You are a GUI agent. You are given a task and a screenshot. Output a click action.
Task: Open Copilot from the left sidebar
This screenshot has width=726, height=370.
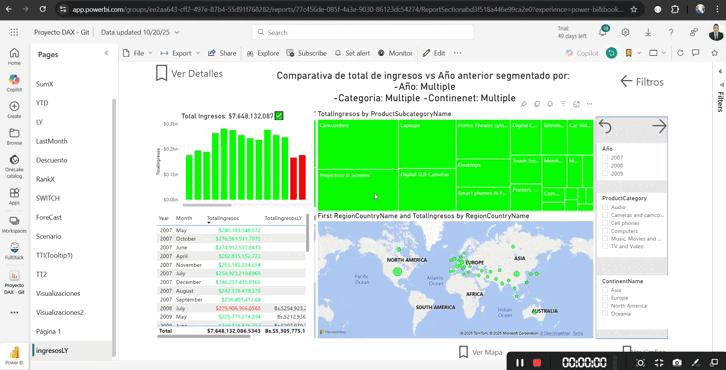(x=14, y=83)
